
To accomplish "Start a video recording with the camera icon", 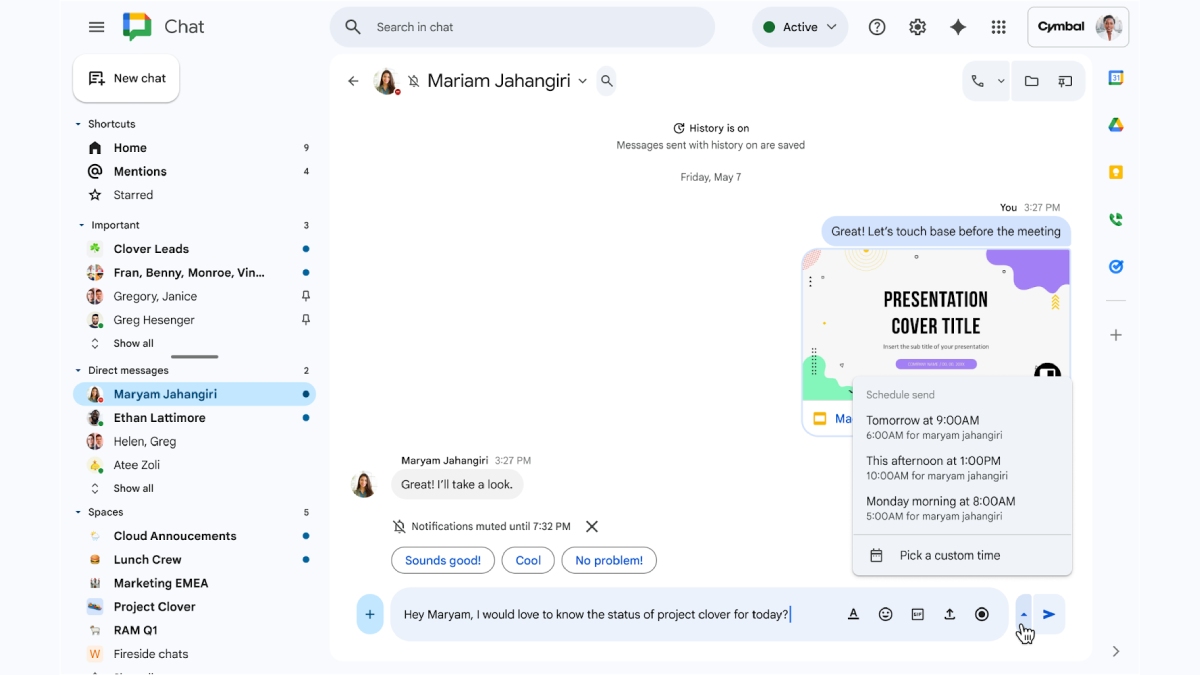I will 981,614.
